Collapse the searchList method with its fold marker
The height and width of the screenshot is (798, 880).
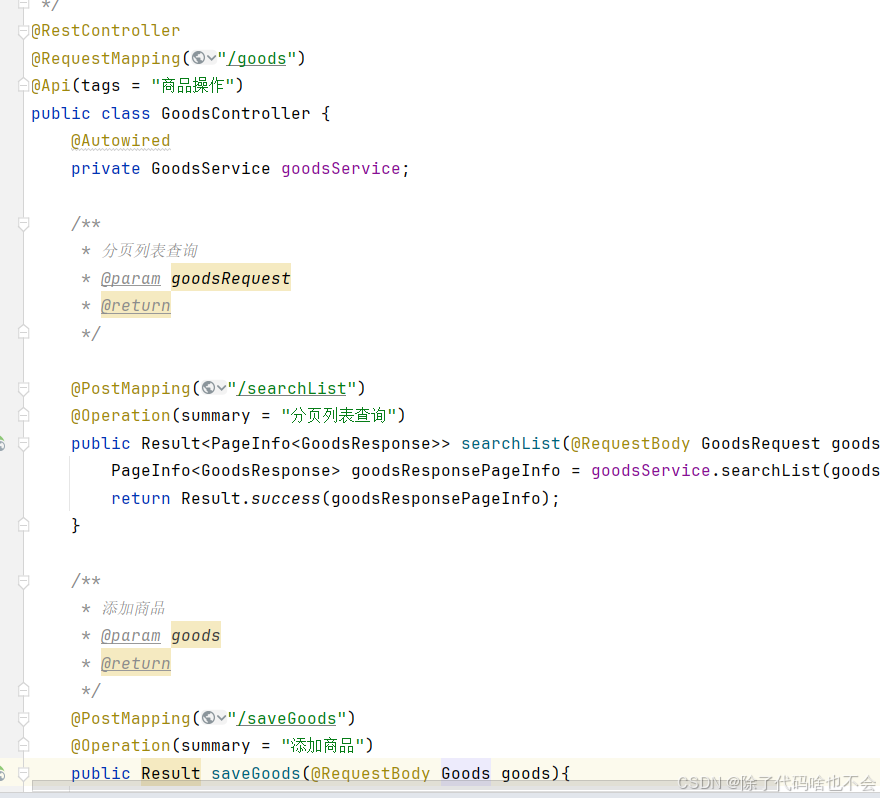[x=22, y=443]
